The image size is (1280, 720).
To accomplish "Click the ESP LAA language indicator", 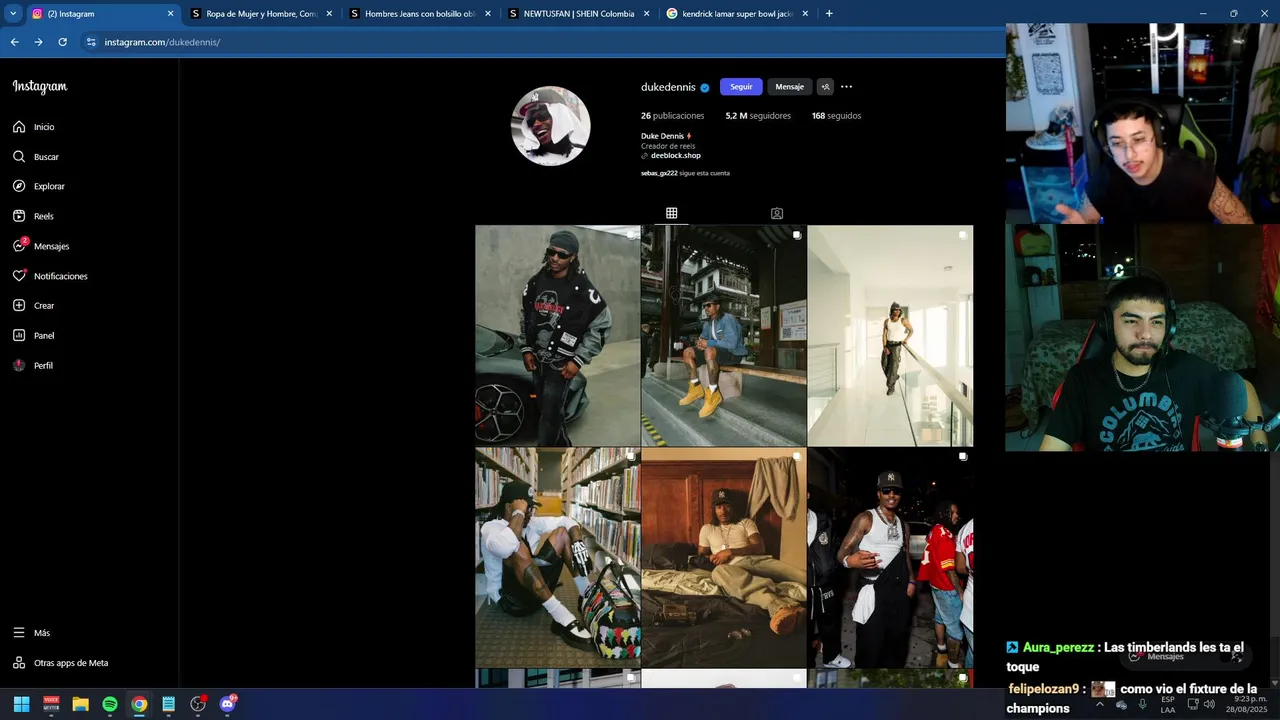I will coord(1168,704).
